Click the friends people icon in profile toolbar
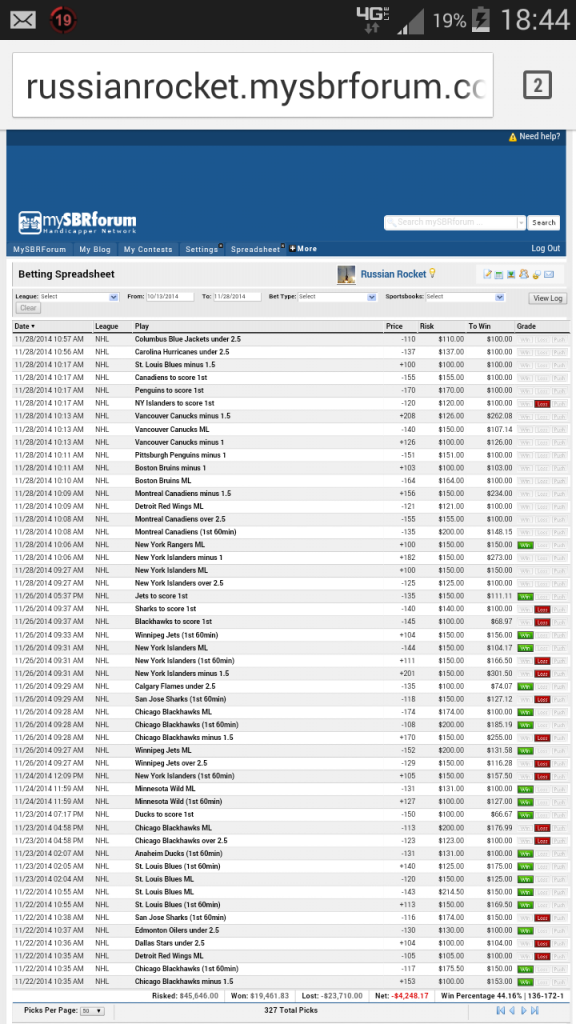The image size is (576, 1024). 524,275
